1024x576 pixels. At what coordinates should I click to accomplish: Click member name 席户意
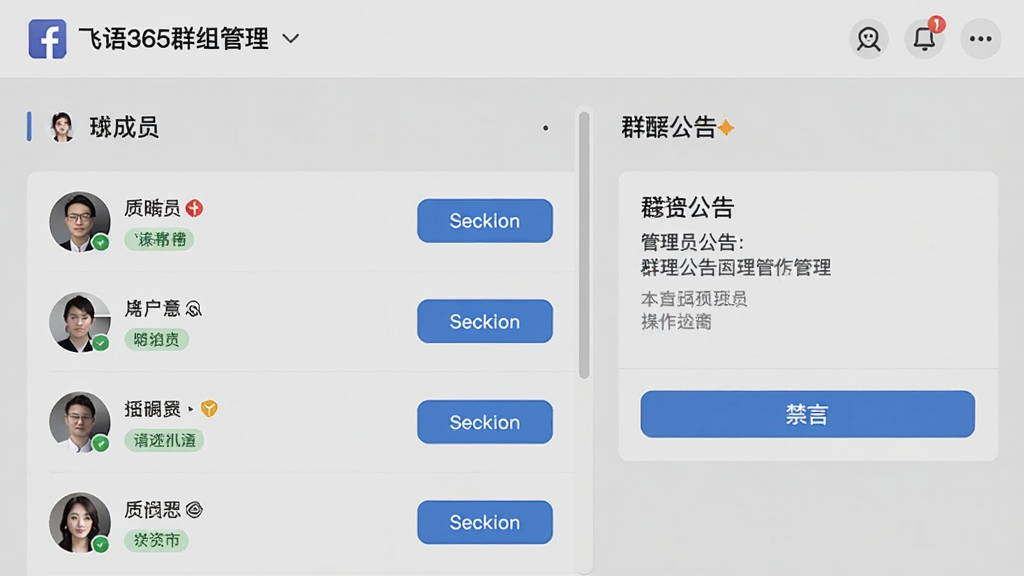click(152, 308)
